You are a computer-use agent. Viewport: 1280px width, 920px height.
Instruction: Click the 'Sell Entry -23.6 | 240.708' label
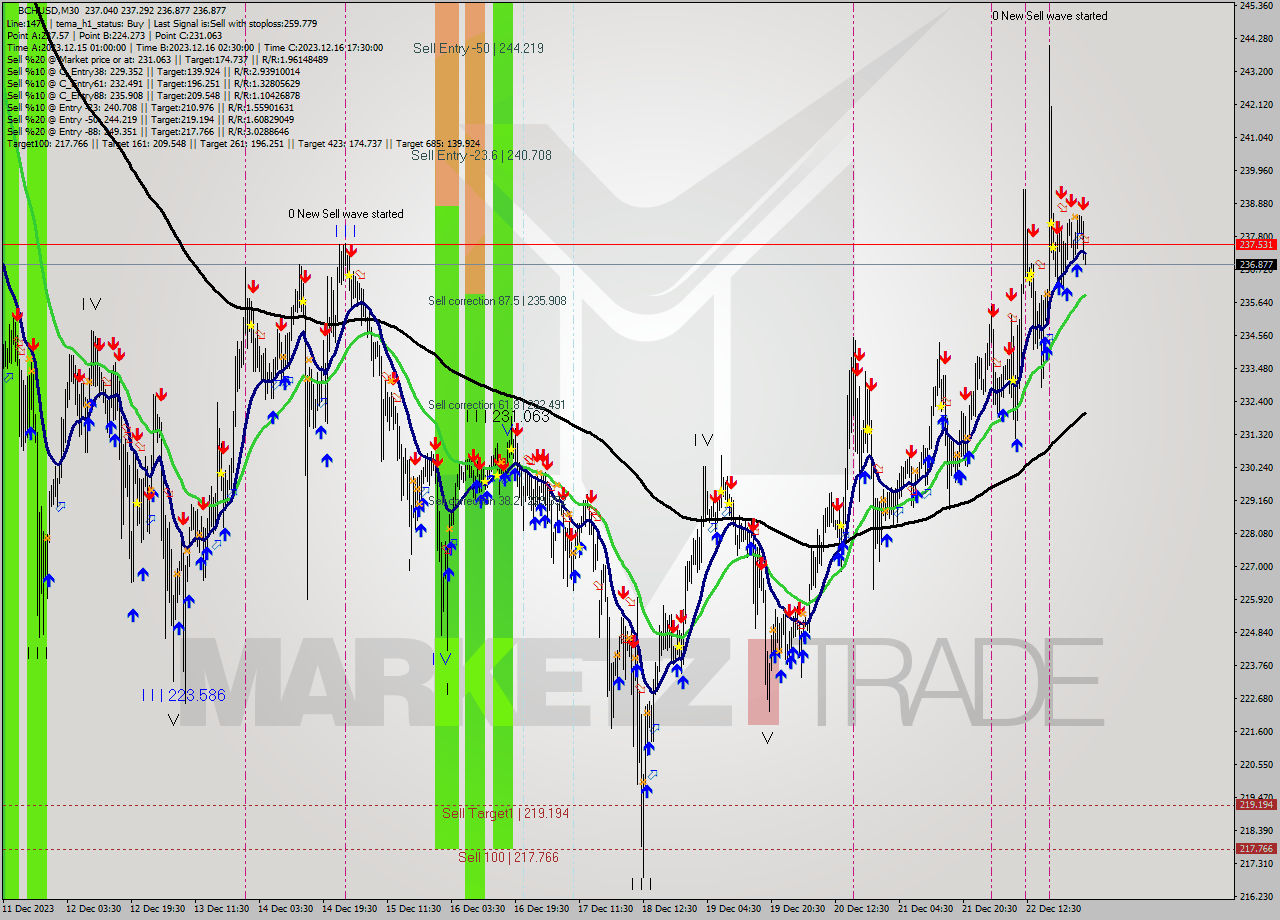481,155
